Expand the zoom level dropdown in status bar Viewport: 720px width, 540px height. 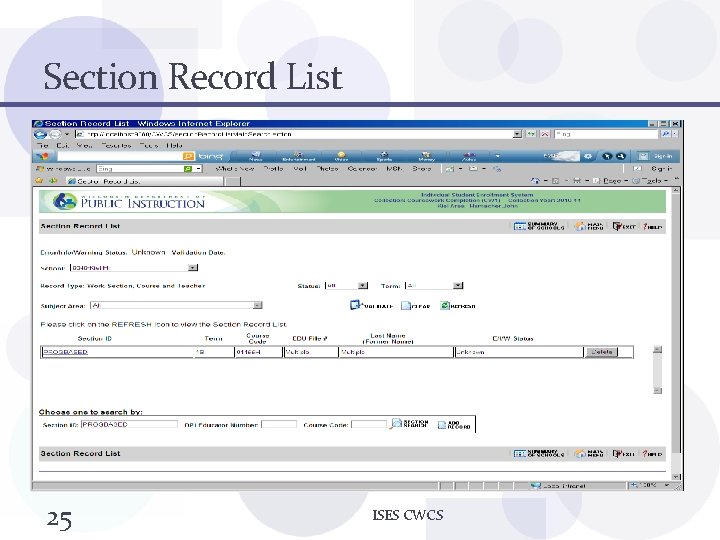click(667, 485)
